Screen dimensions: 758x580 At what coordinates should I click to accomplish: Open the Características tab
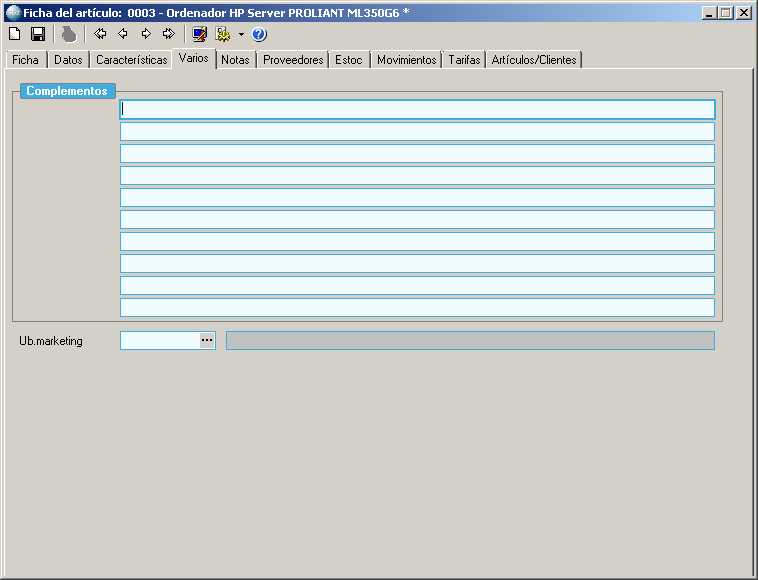131,60
